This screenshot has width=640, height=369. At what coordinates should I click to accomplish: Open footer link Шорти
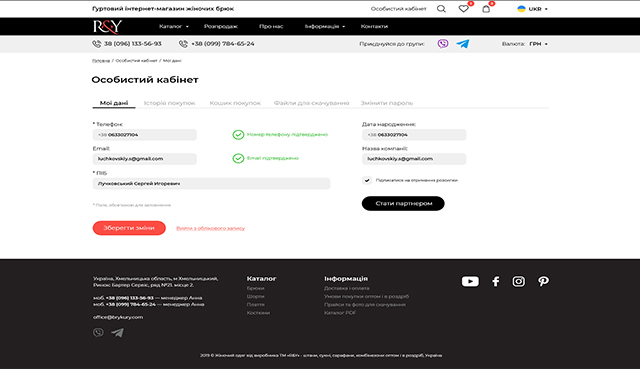tap(256, 296)
